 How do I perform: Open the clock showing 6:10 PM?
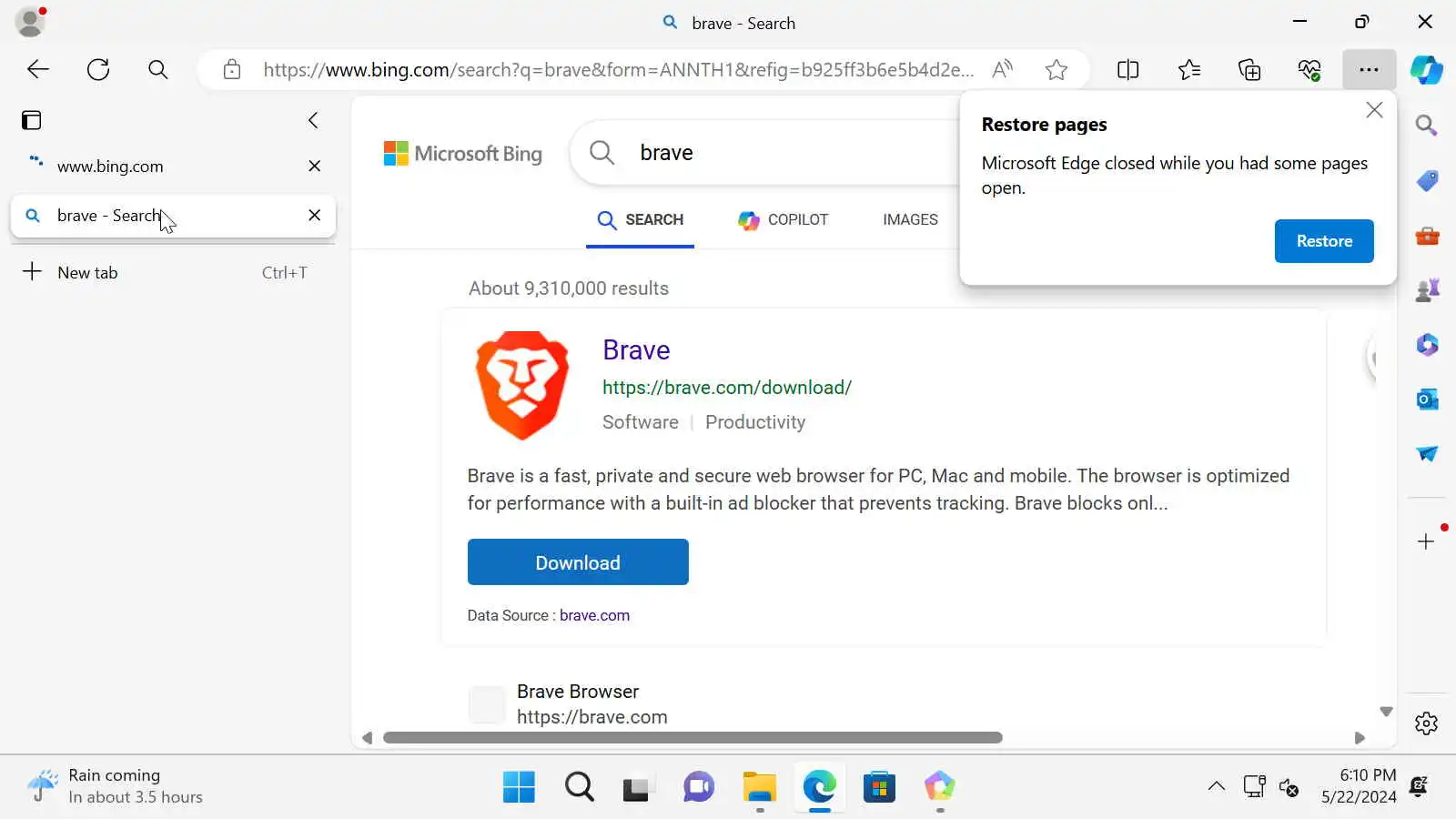[x=1359, y=786]
